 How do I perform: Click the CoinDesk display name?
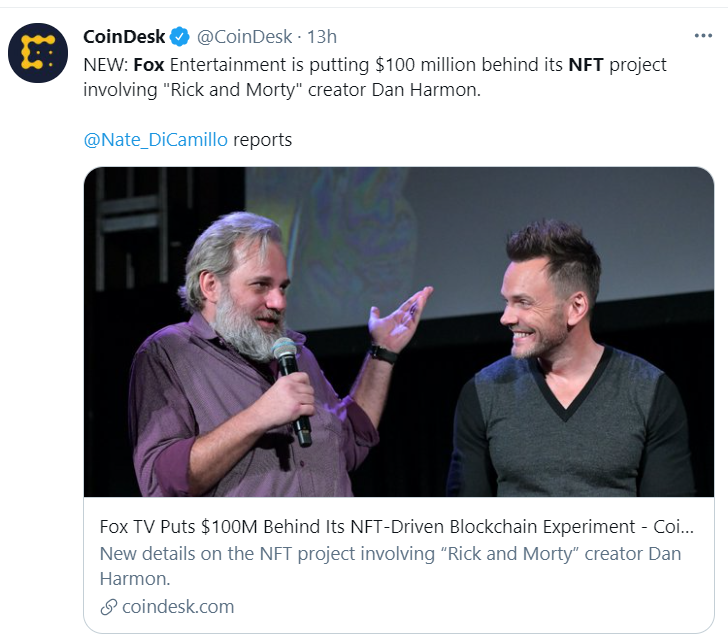124,37
